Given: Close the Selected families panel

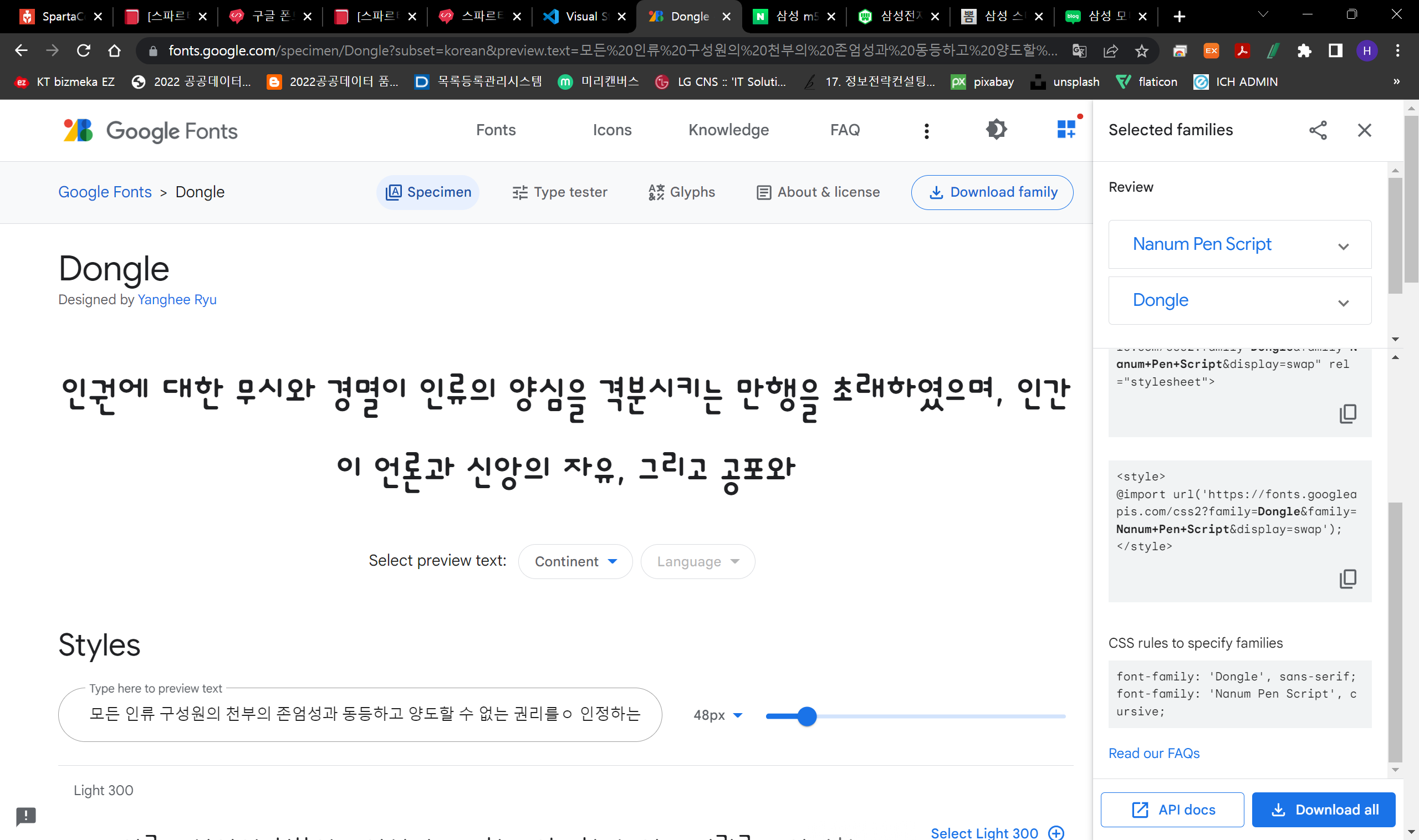Looking at the screenshot, I should tap(1365, 130).
